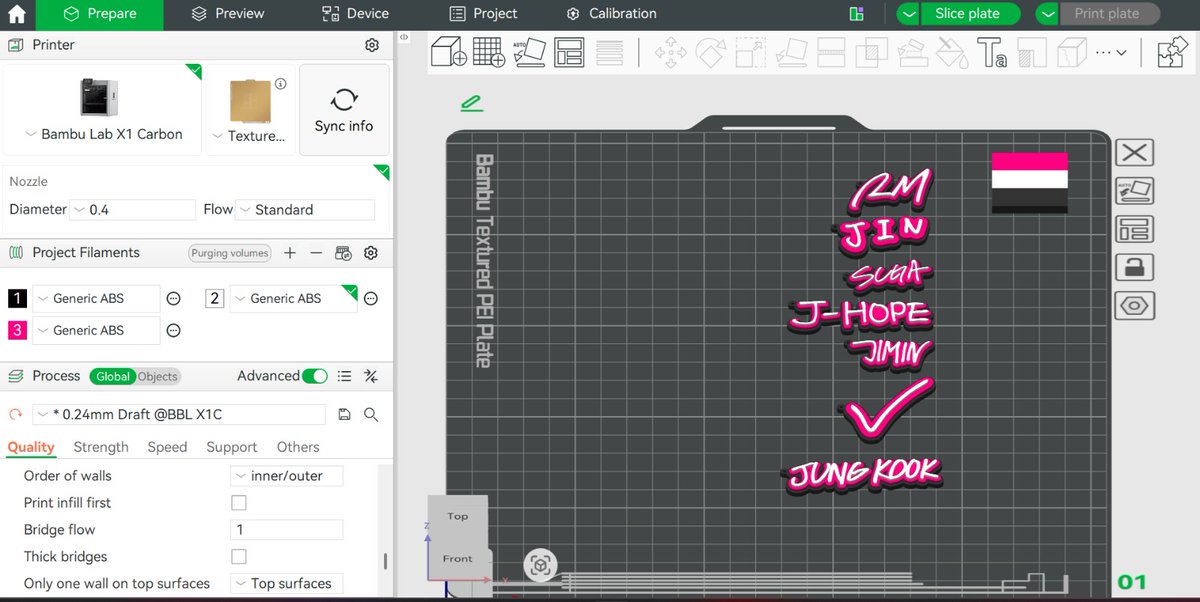
Task: Click the add filament plus icon
Action: pos(290,253)
